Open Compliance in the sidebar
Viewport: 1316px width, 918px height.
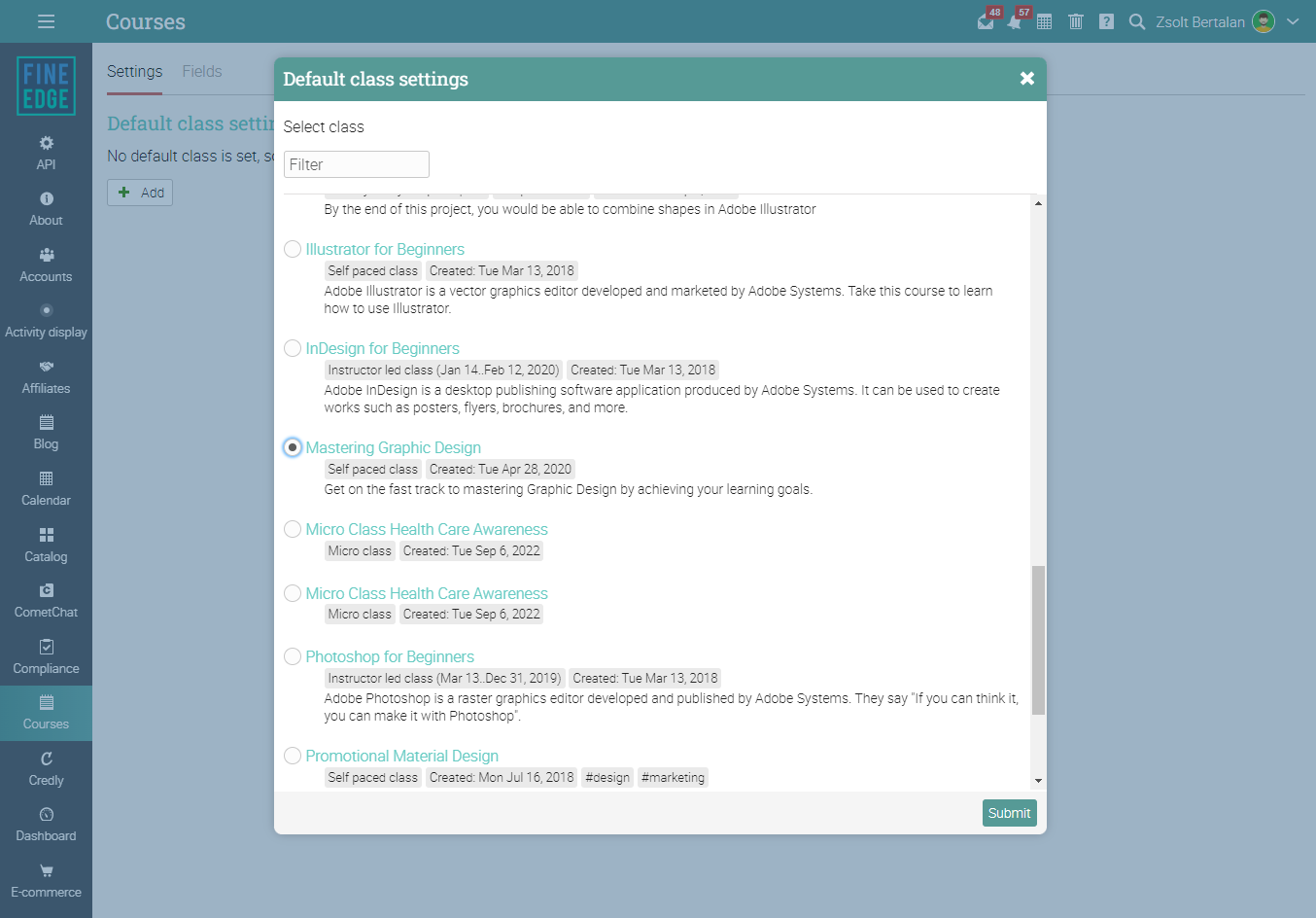click(x=46, y=657)
